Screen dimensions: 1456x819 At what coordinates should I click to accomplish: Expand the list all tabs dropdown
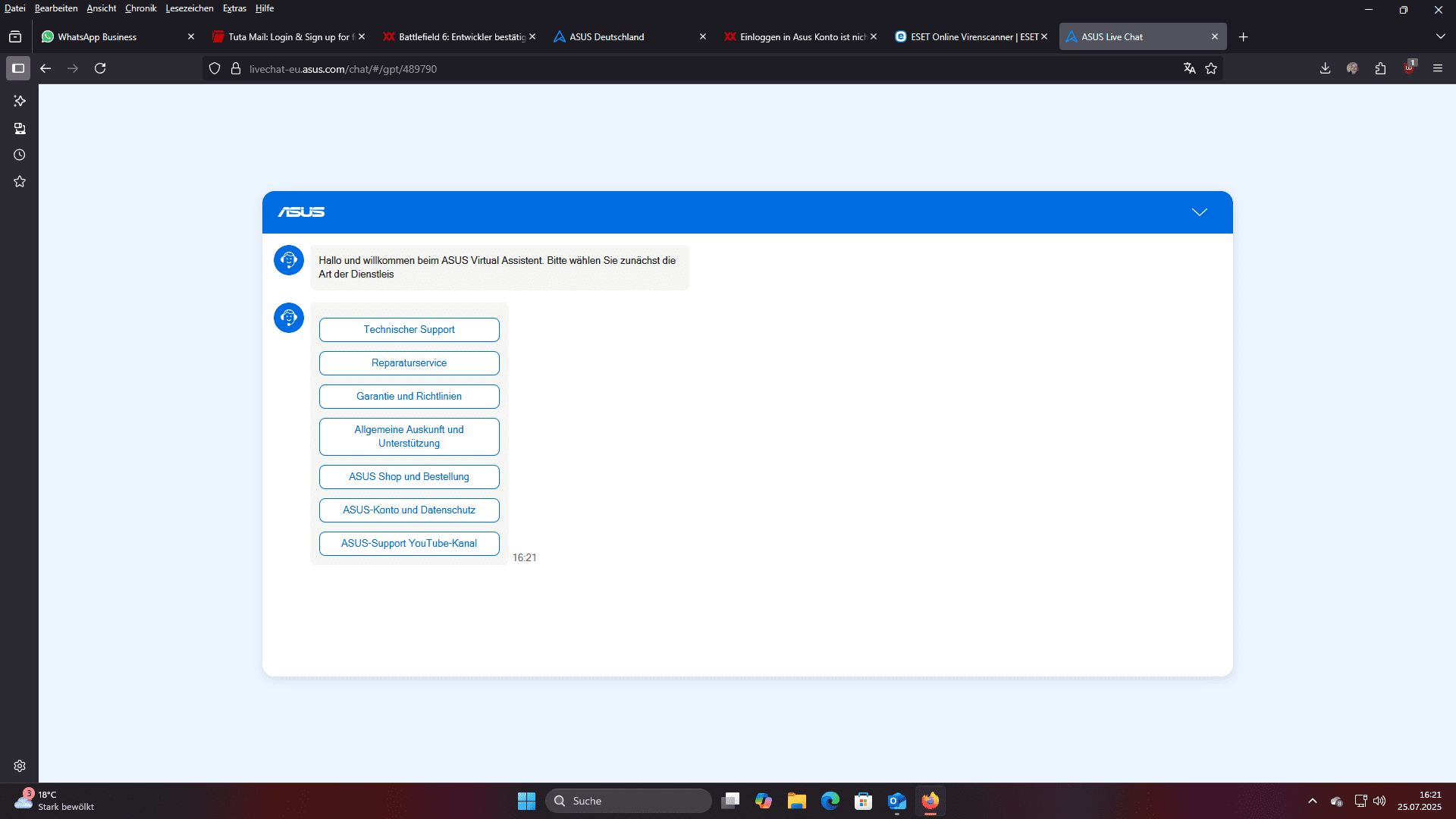(1440, 36)
